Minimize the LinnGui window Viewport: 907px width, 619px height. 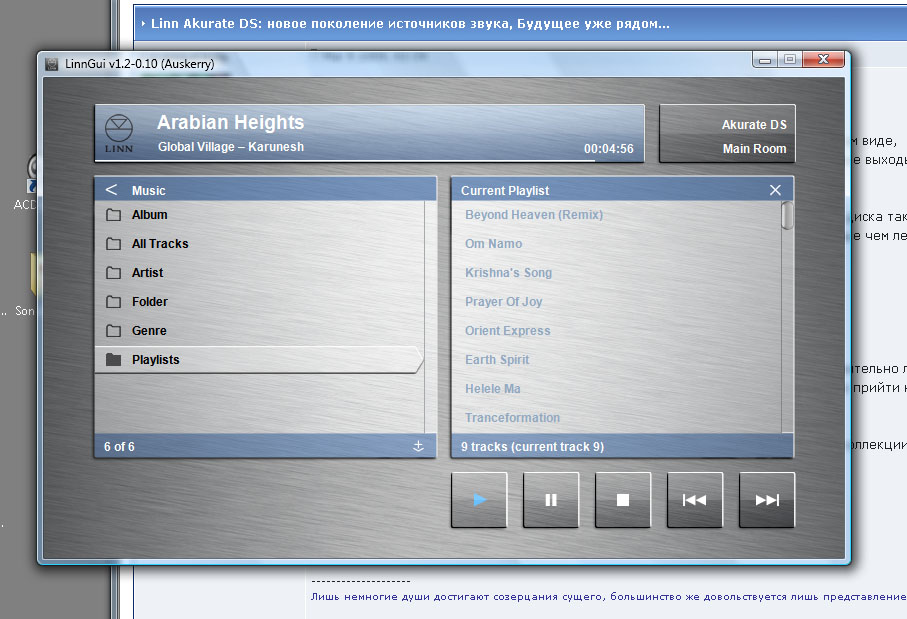(x=765, y=60)
